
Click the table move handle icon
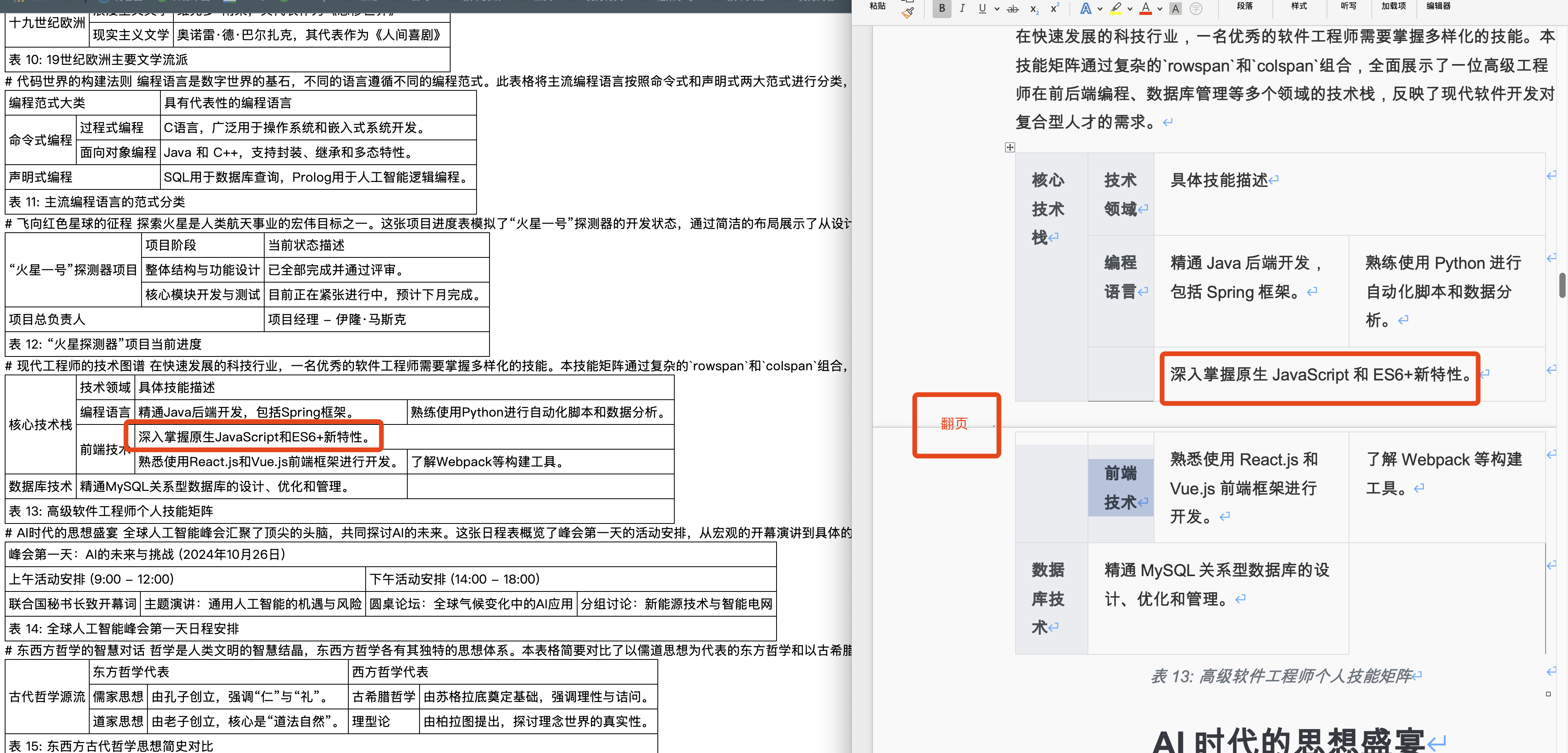tap(1010, 147)
